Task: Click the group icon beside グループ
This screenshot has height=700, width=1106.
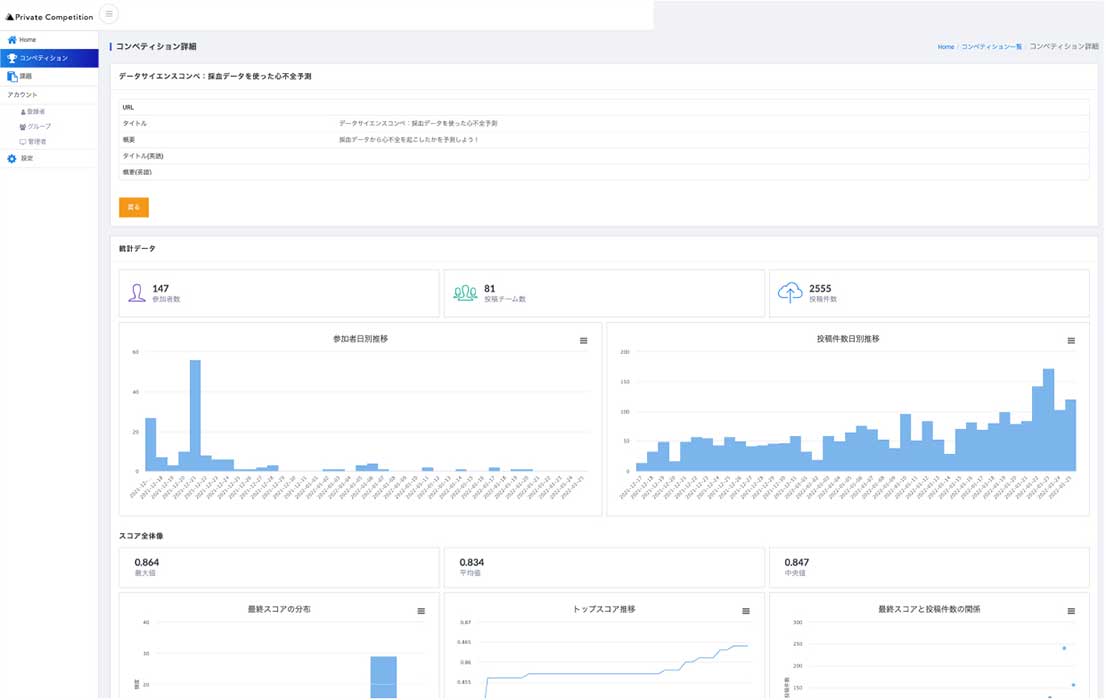Action: point(23,127)
